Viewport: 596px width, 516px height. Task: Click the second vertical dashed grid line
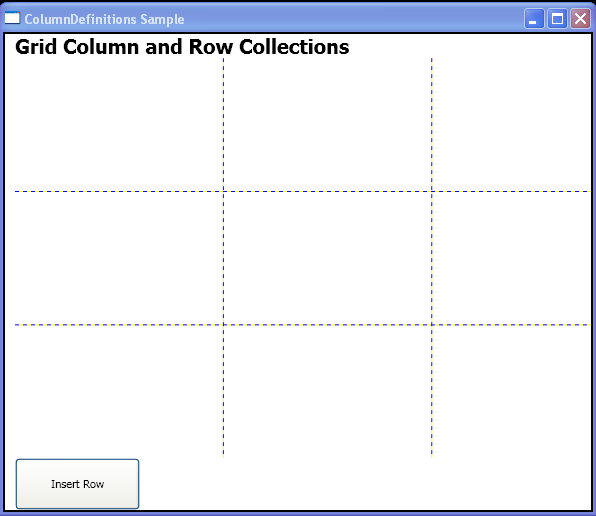pos(432,258)
